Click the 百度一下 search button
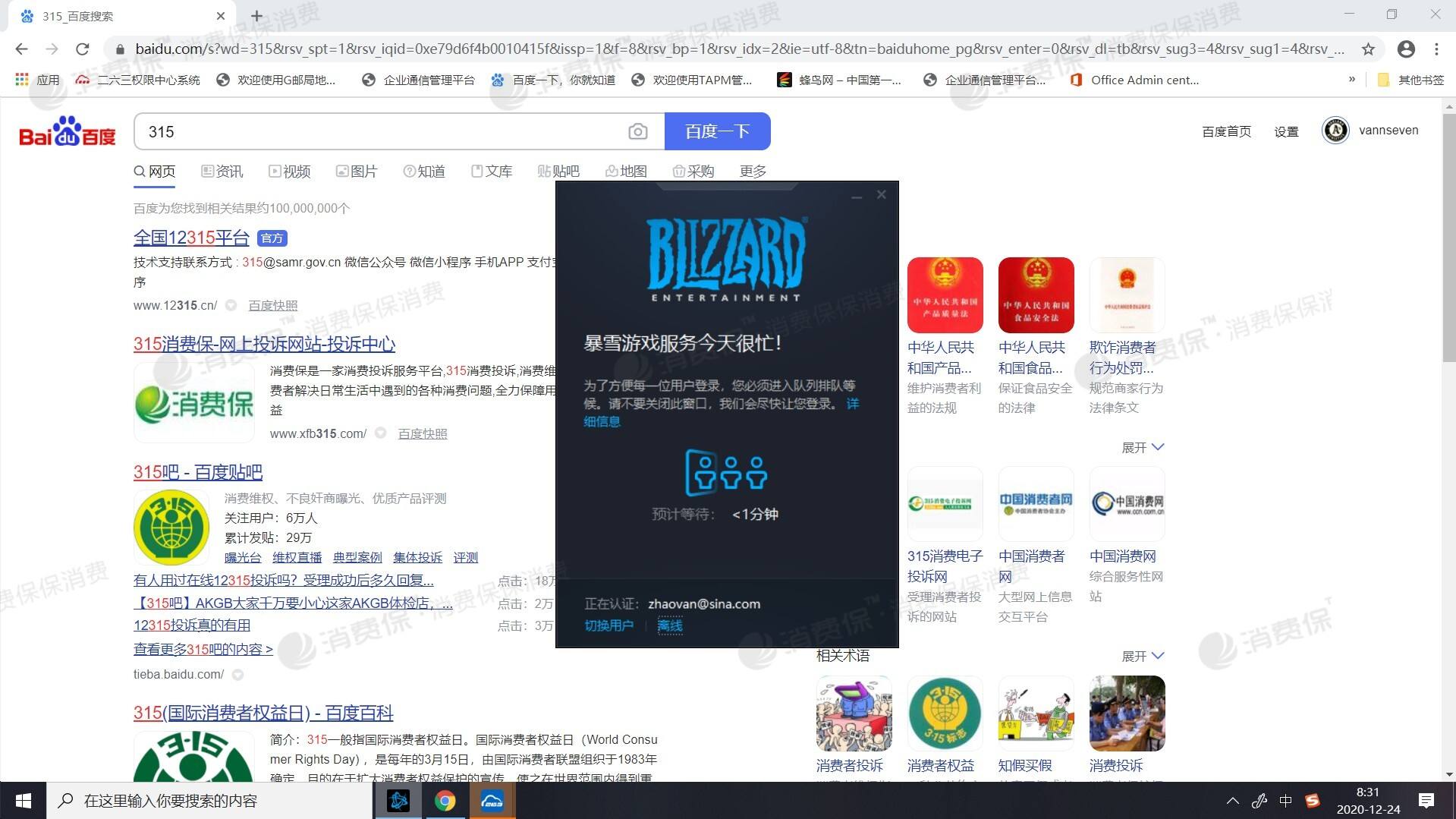 [717, 131]
